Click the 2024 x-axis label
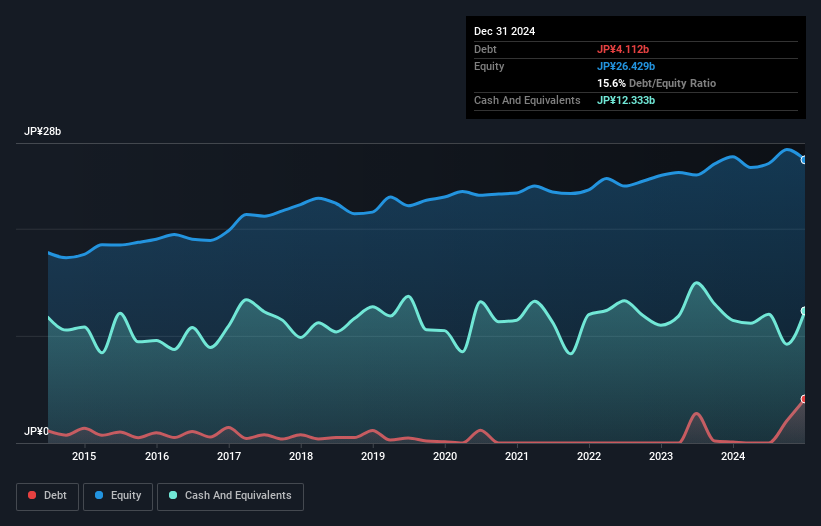 pyautogui.click(x=733, y=456)
